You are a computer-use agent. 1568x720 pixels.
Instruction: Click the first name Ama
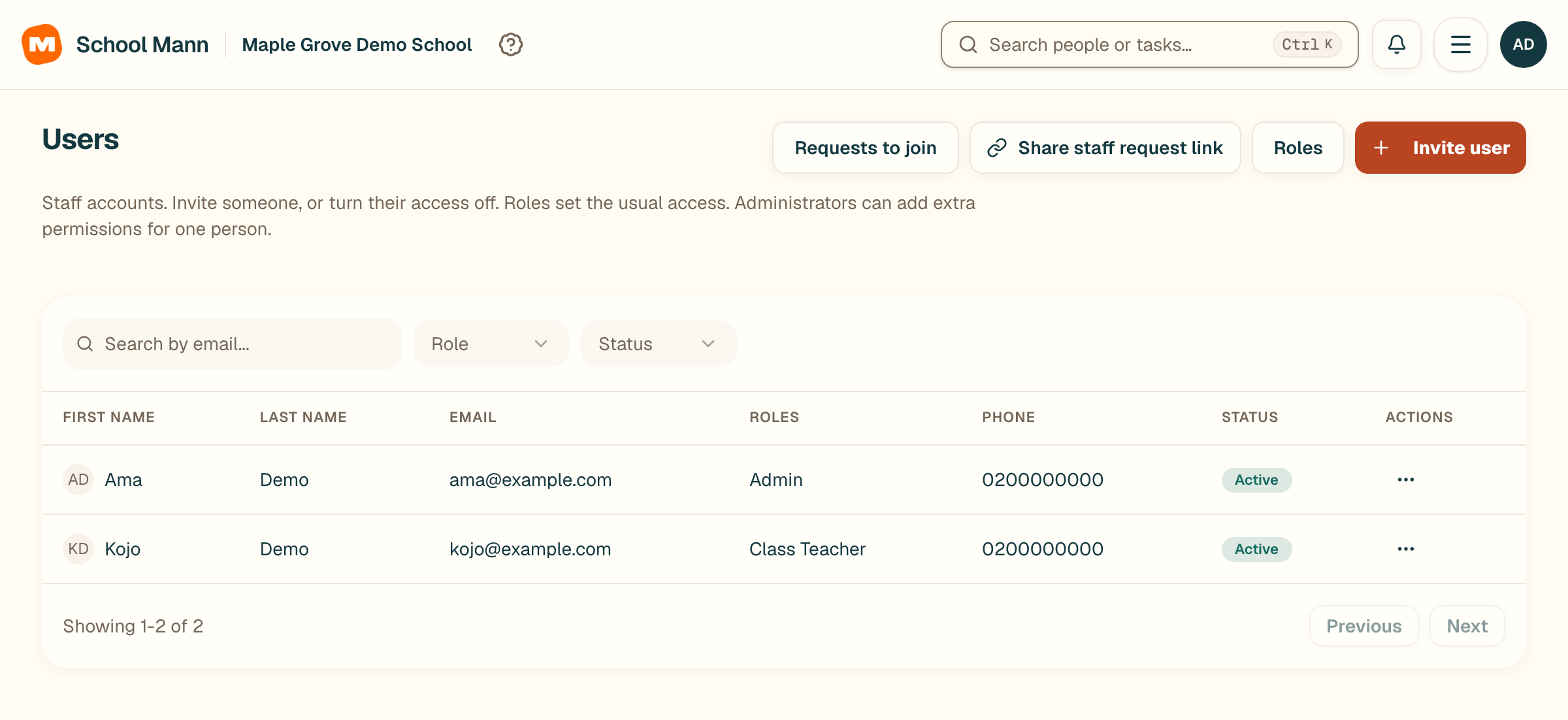[123, 480]
